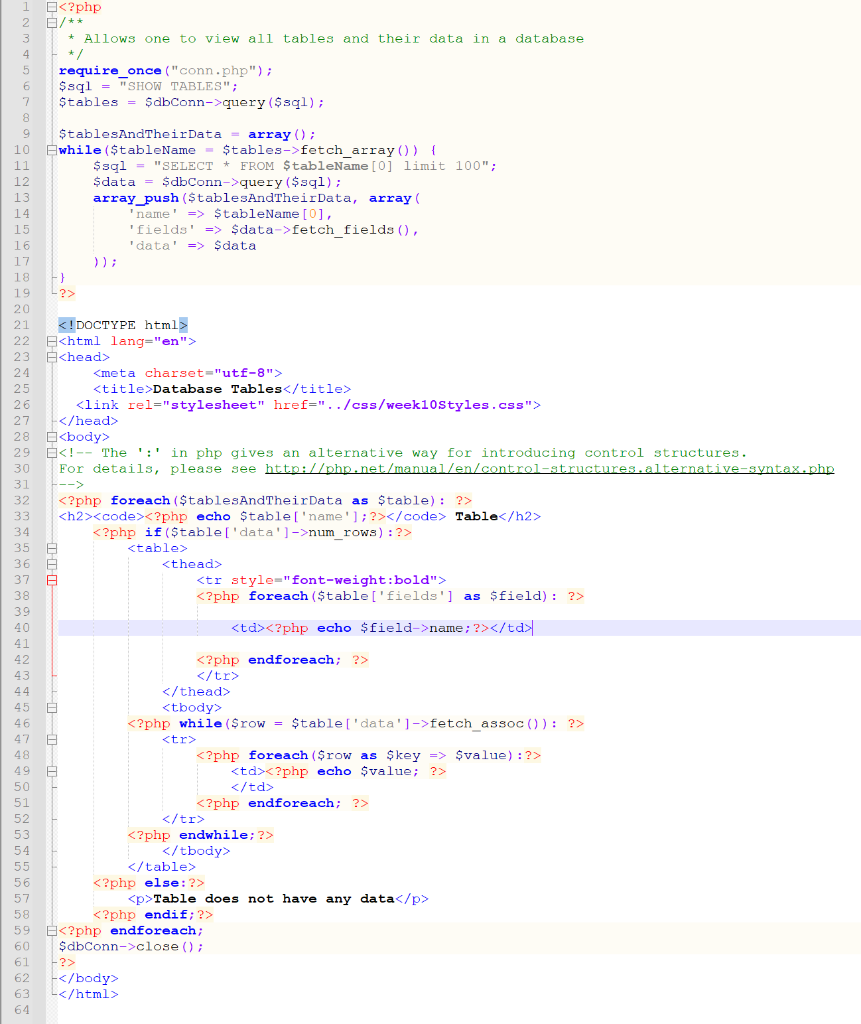The width and height of the screenshot is (861, 1024).
Task: Collapse the td fold containing echo value
Action: [52, 771]
